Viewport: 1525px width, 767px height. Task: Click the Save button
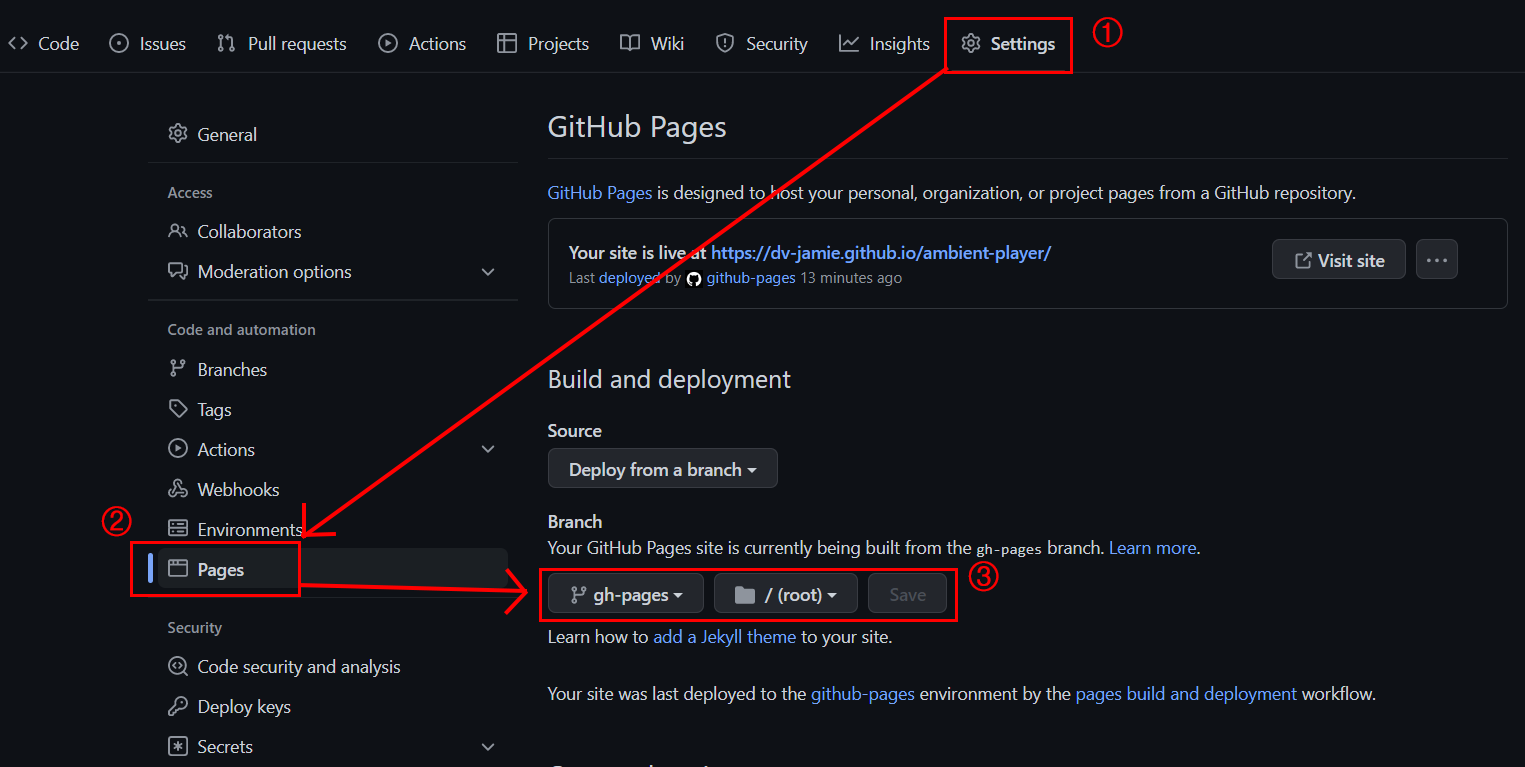[907, 595]
